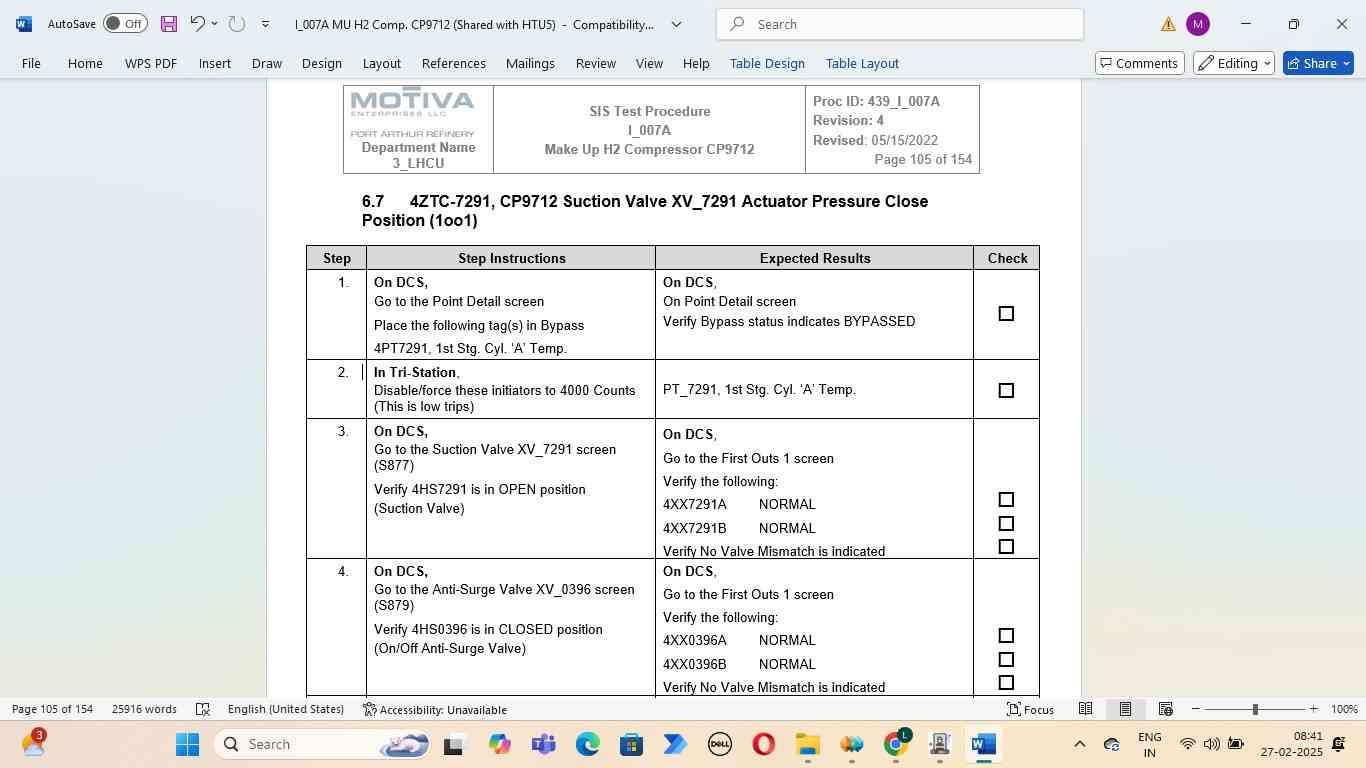Open Customize Quick Access Toolbar dropdown
The width and height of the screenshot is (1366, 768).
point(265,24)
